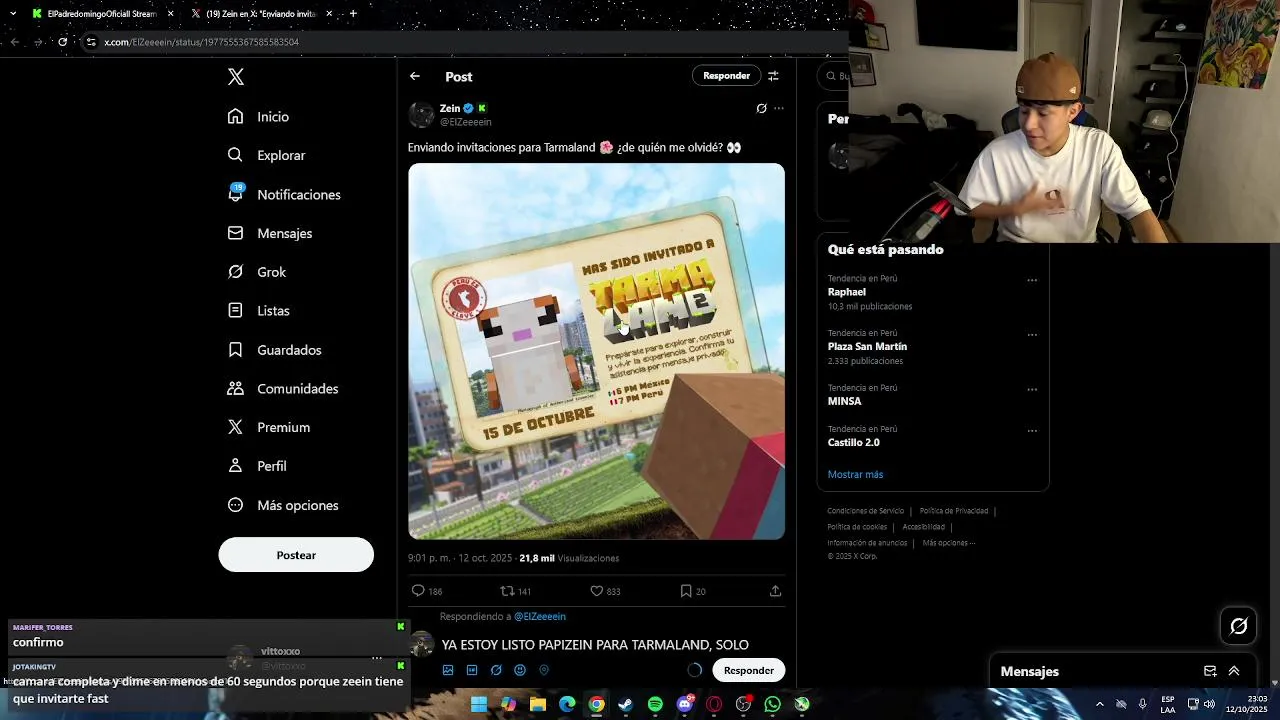The height and width of the screenshot is (720, 1280).
Task: Bookmark the post with 20 saves
Action: 686,591
